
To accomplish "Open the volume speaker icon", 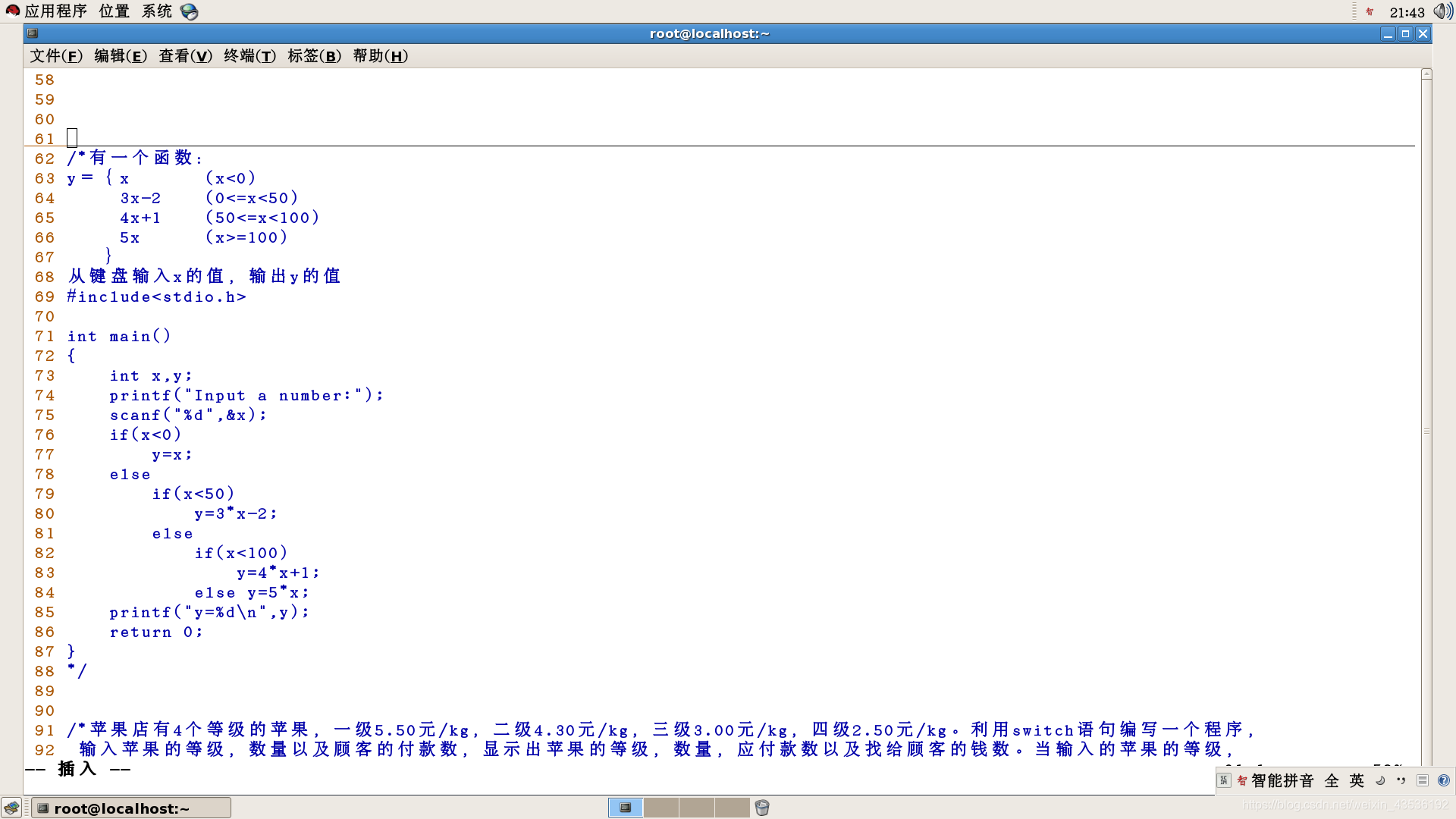I will pyautogui.click(x=1442, y=11).
